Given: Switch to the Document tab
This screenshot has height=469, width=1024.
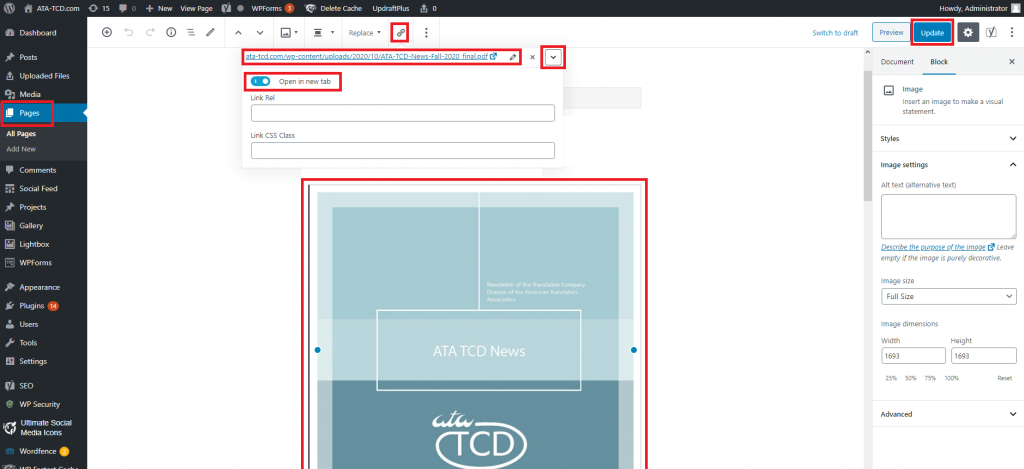Looking at the screenshot, I should click(x=897, y=62).
